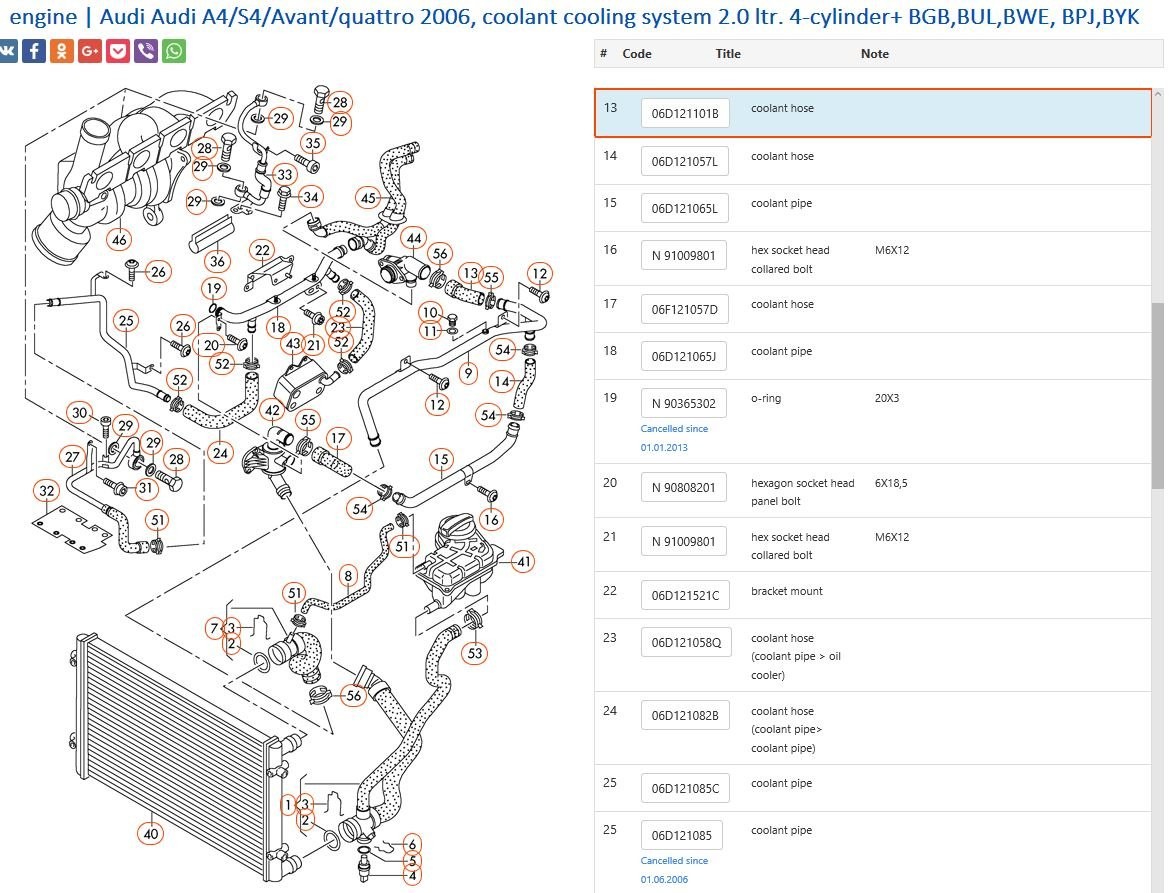This screenshot has width=1174, height=893.
Task: Click '6X18,5' note in row 20
Action: point(891,484)
